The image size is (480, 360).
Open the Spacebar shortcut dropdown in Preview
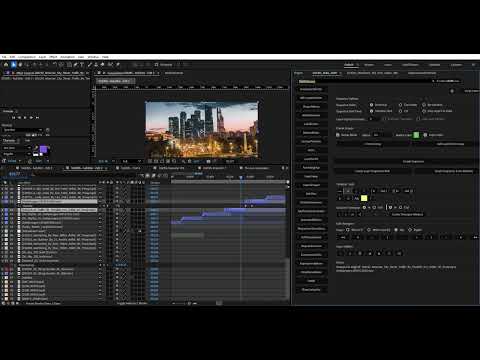22,130
